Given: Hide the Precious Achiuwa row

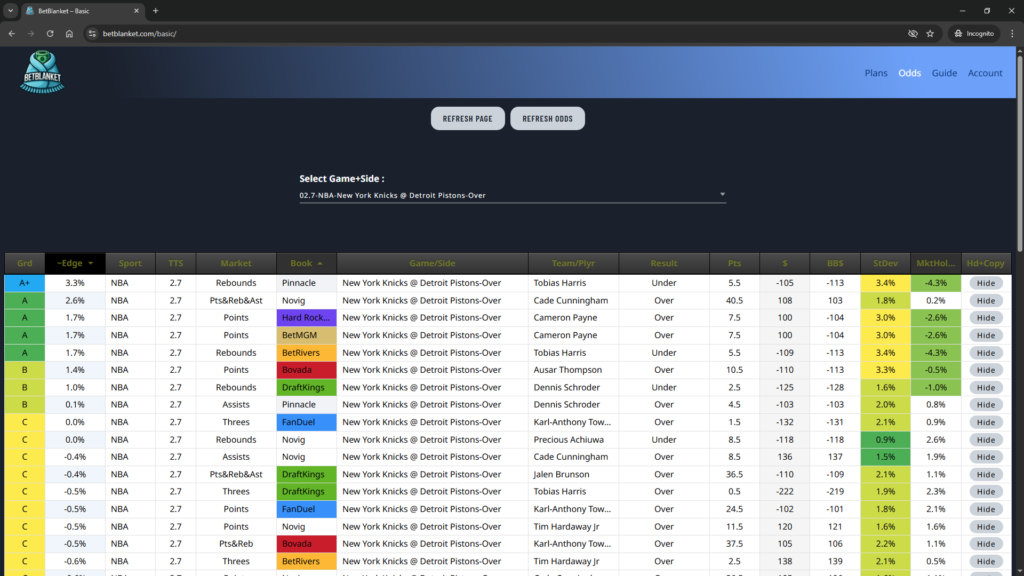Looking at the screenshot, I should pyautogui.click(x=985, y=440).
